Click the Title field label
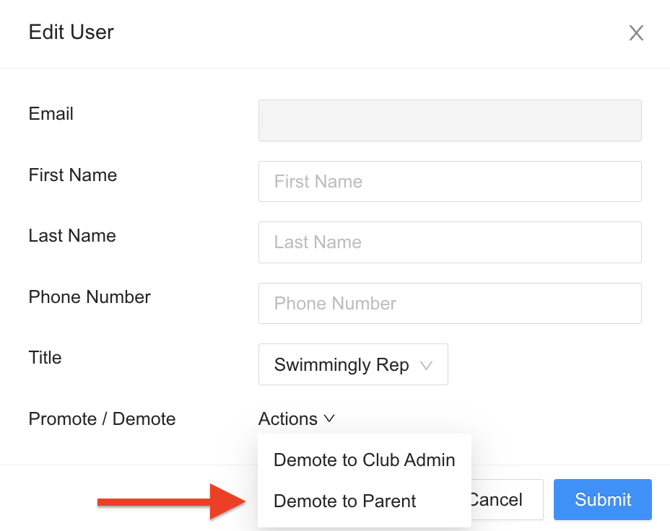This screenshot has height=531, width=670. [x=45, y=358]
